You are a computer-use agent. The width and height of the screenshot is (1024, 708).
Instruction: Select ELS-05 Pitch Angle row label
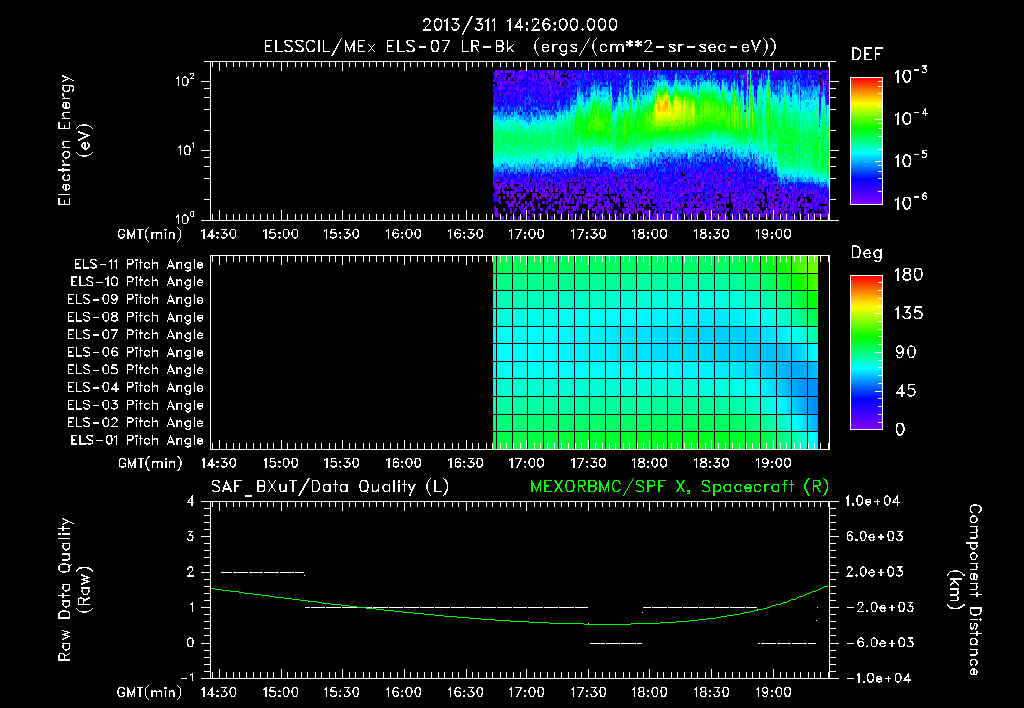(135, 370)
